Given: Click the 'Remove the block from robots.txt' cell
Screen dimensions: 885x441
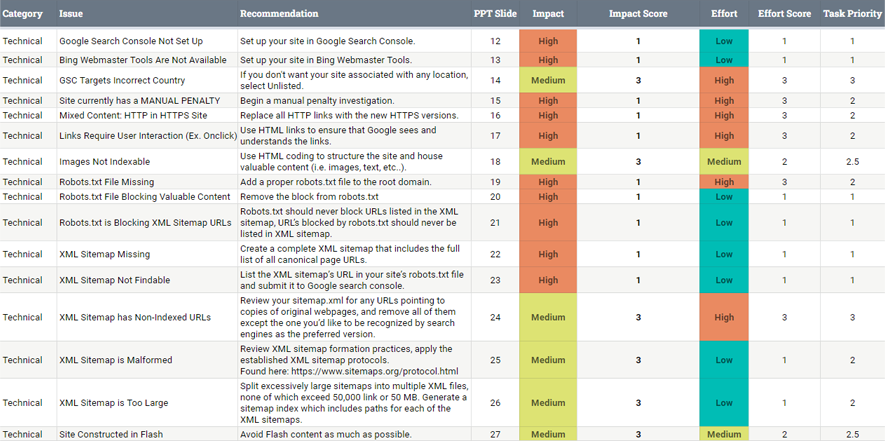Looking at the screenshot, I should click(x=309, y=197).
